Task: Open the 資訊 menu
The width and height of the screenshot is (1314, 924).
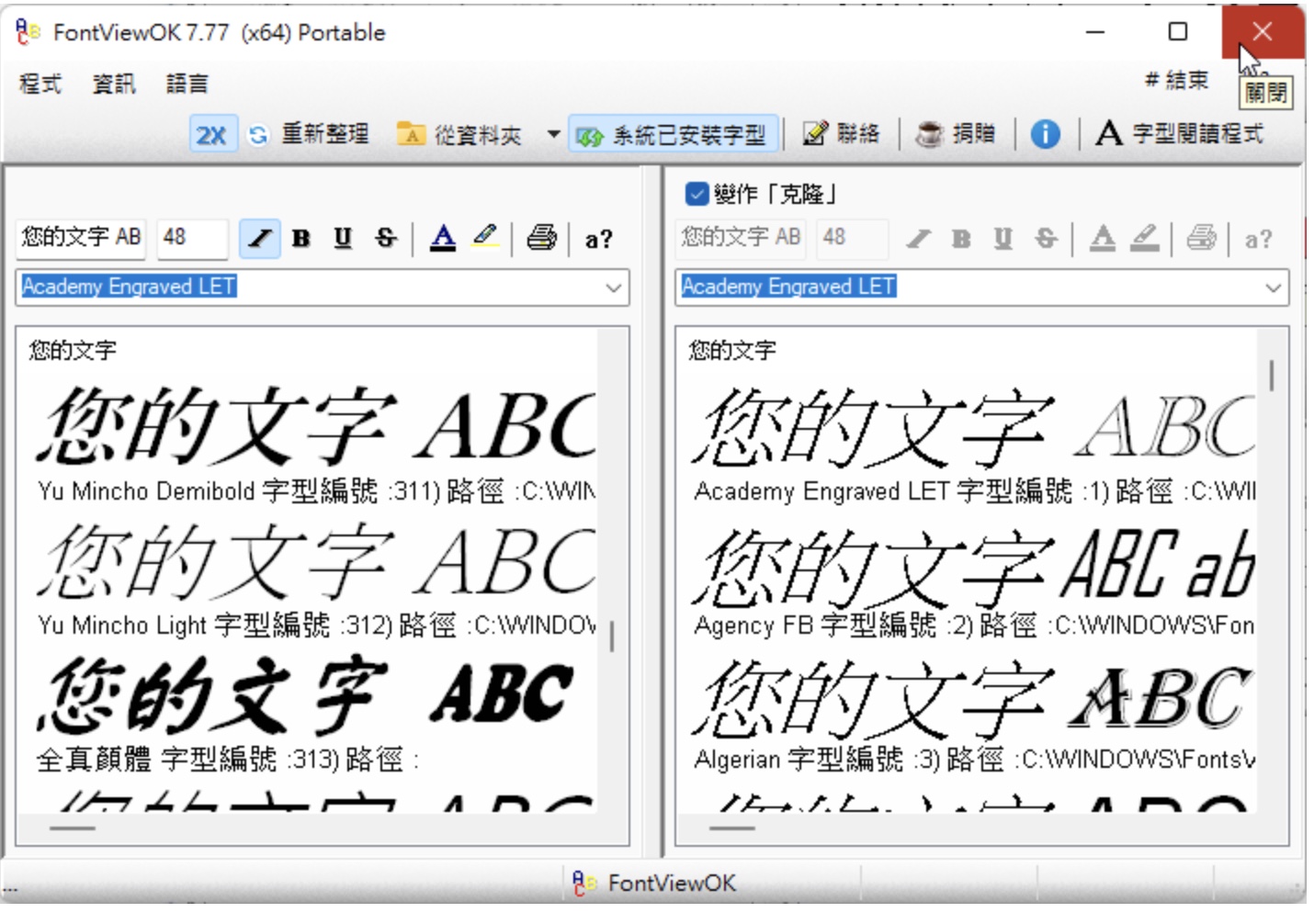Action: pyautogui.click(x=114, y=84)
